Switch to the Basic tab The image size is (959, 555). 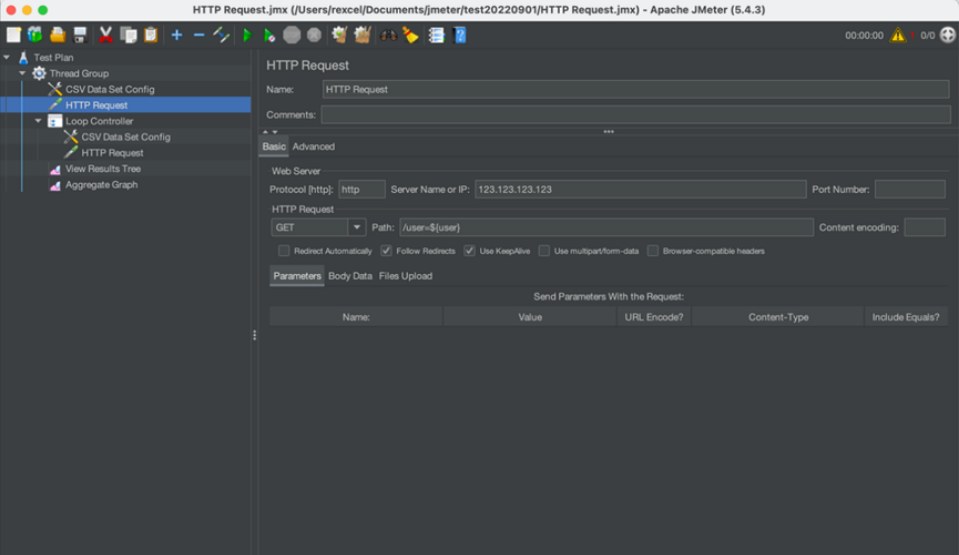[x=273, y=147]
